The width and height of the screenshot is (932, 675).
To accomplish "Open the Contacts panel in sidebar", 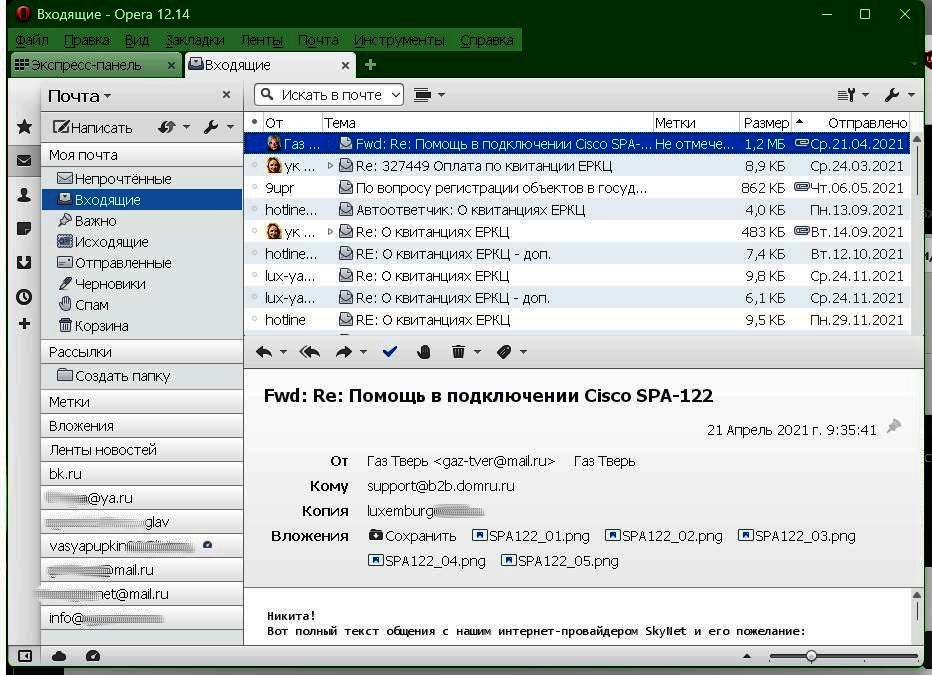I will click(x=24, y=195).
